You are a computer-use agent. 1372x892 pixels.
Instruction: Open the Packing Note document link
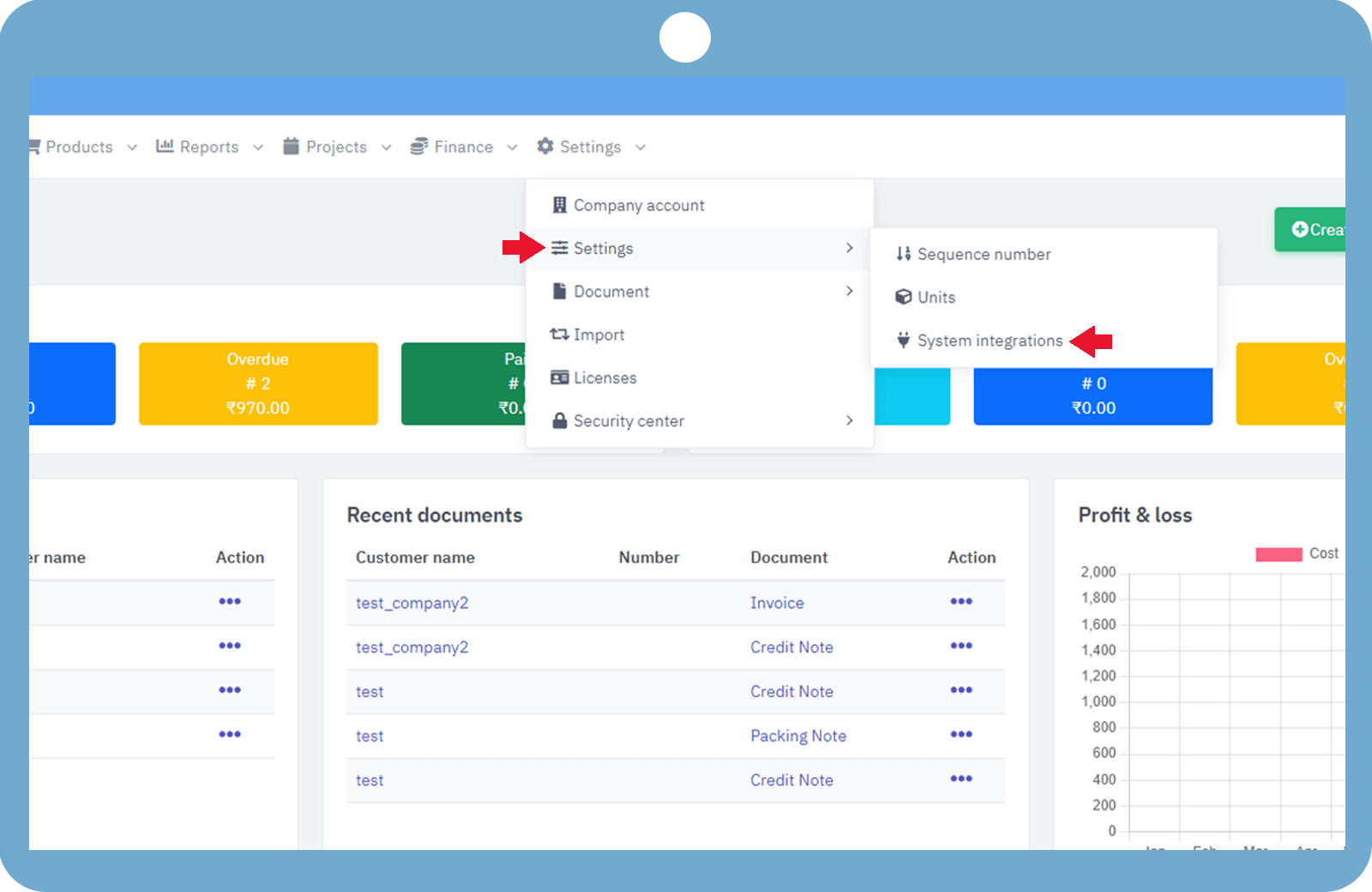pos(798,736)
